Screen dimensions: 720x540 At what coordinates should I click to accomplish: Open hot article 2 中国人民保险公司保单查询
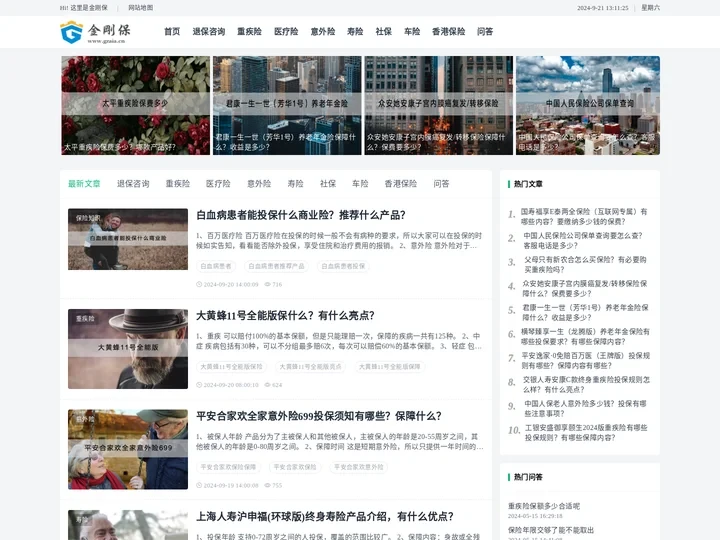pos(583,240)
